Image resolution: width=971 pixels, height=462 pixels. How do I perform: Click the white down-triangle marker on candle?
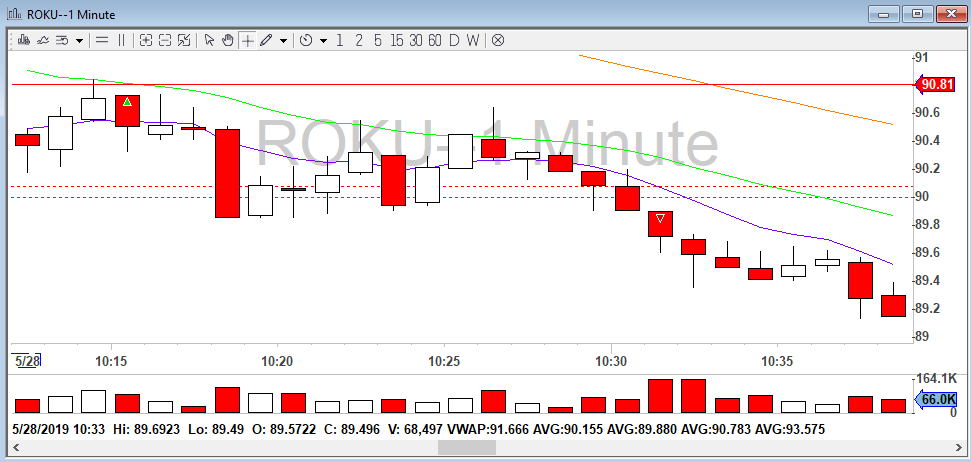[661, 218]
